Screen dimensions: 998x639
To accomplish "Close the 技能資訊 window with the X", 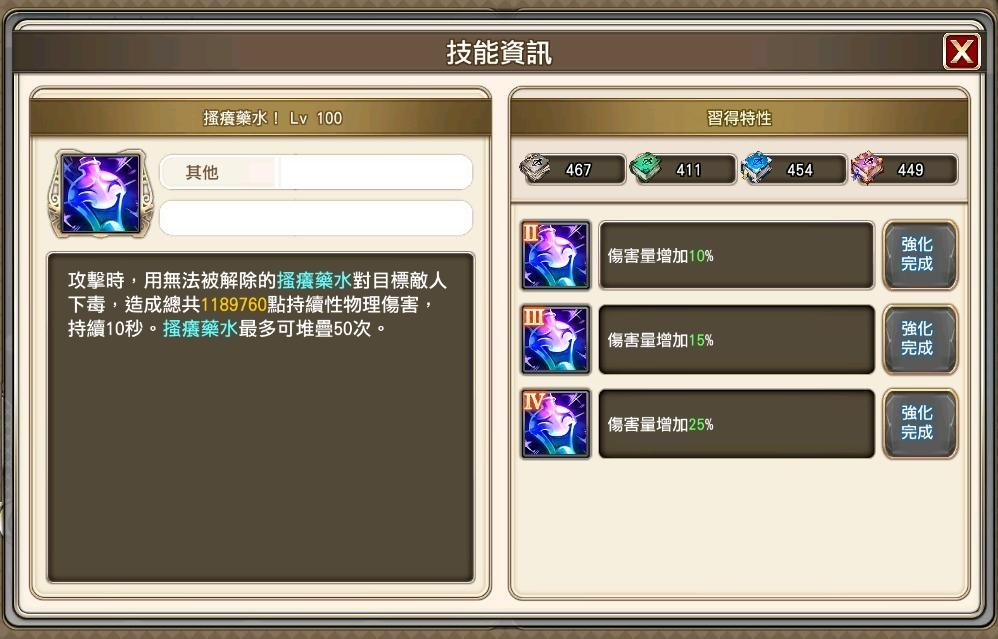I will coord(961,52).
